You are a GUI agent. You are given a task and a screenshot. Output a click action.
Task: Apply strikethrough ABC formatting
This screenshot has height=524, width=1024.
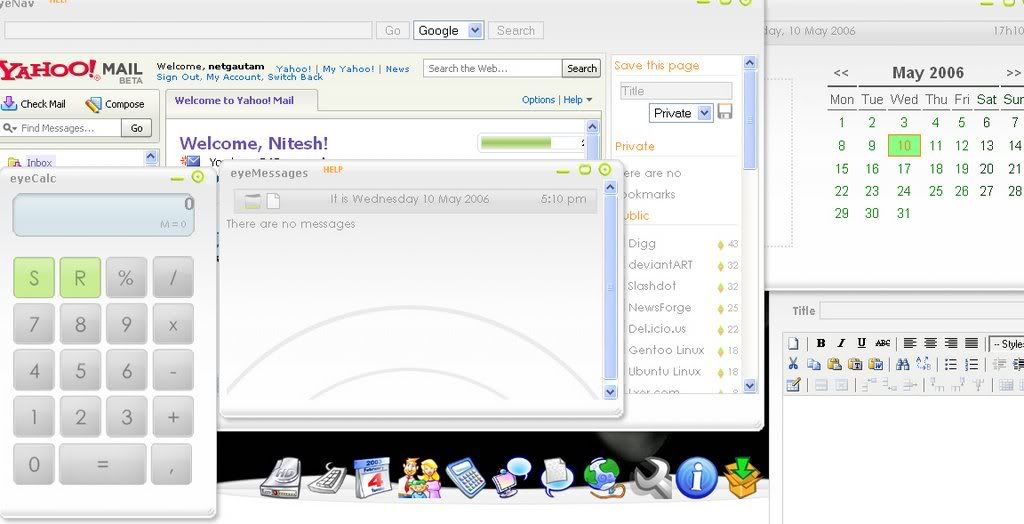coord(882,343)
